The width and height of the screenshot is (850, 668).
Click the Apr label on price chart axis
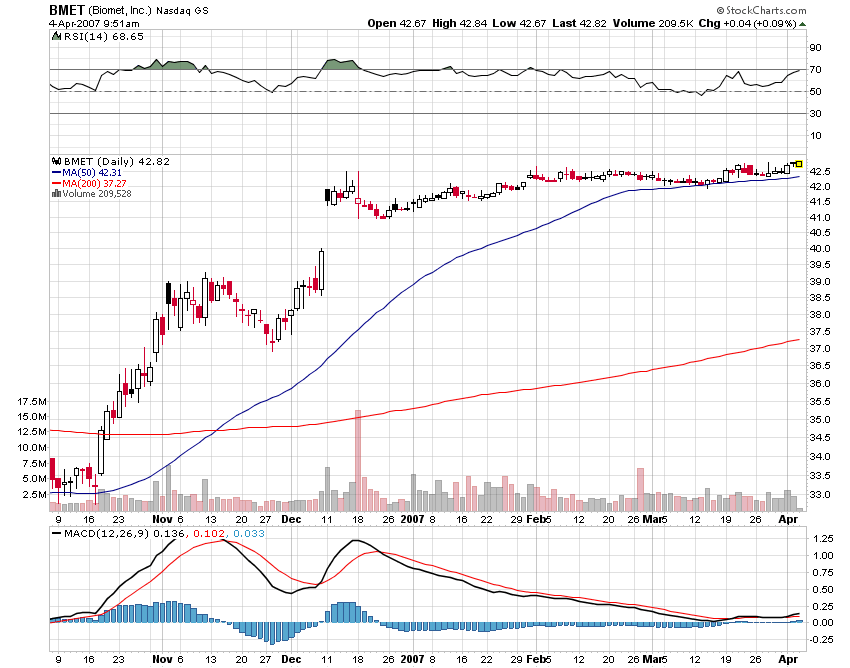(x=788, y=519)
